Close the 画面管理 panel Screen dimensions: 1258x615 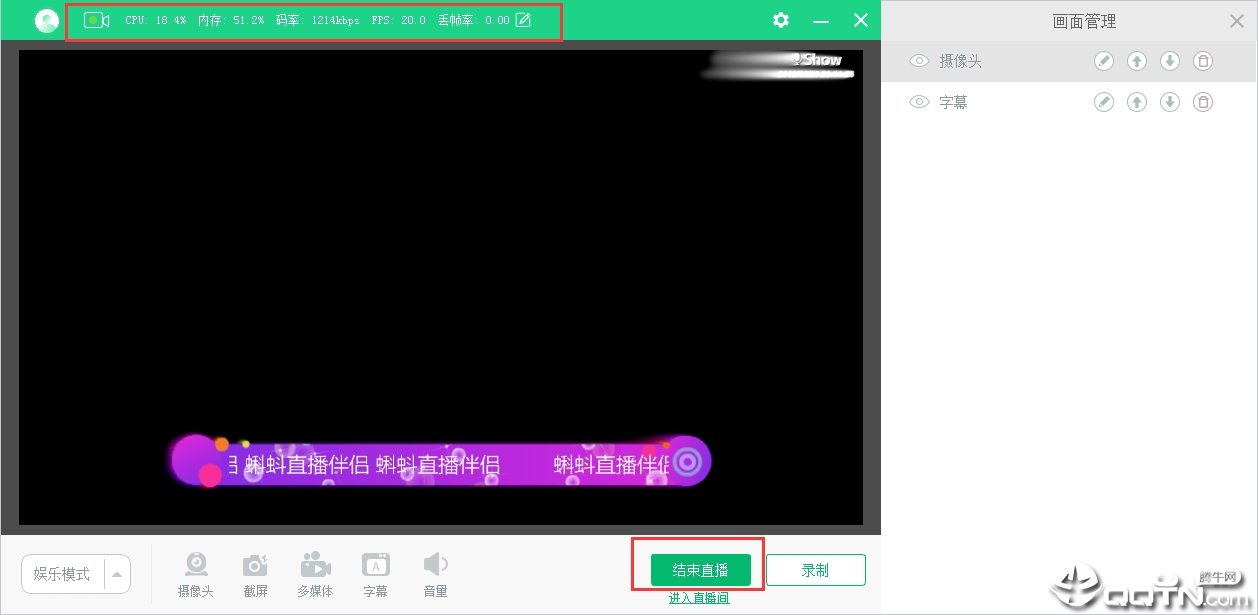1236,21
